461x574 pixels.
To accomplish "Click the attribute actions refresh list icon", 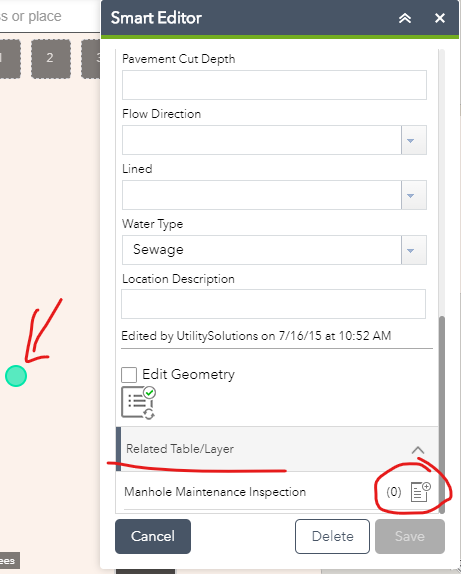I will (138, 403).
